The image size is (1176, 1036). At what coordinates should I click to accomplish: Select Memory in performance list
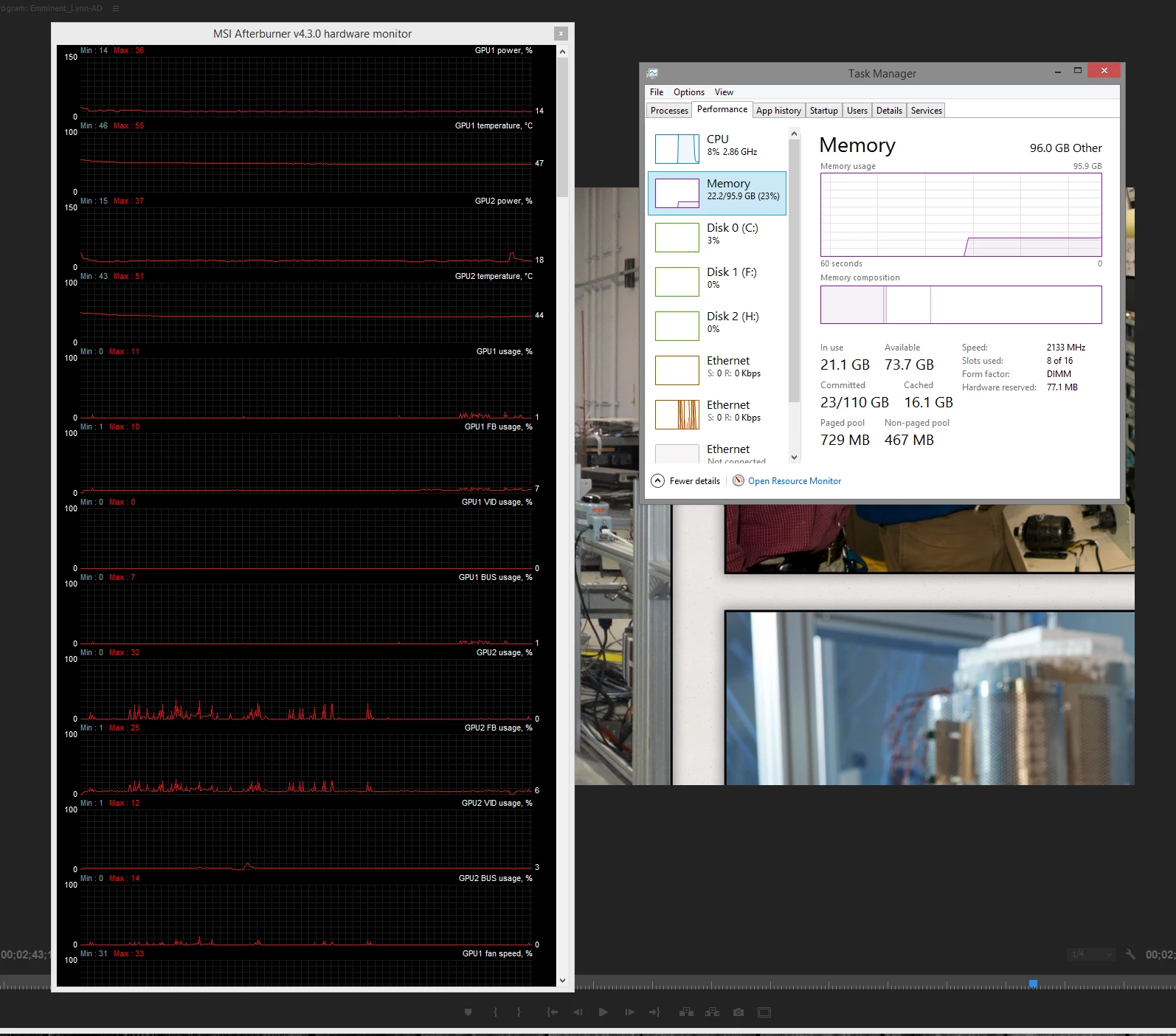coord(717,193)
